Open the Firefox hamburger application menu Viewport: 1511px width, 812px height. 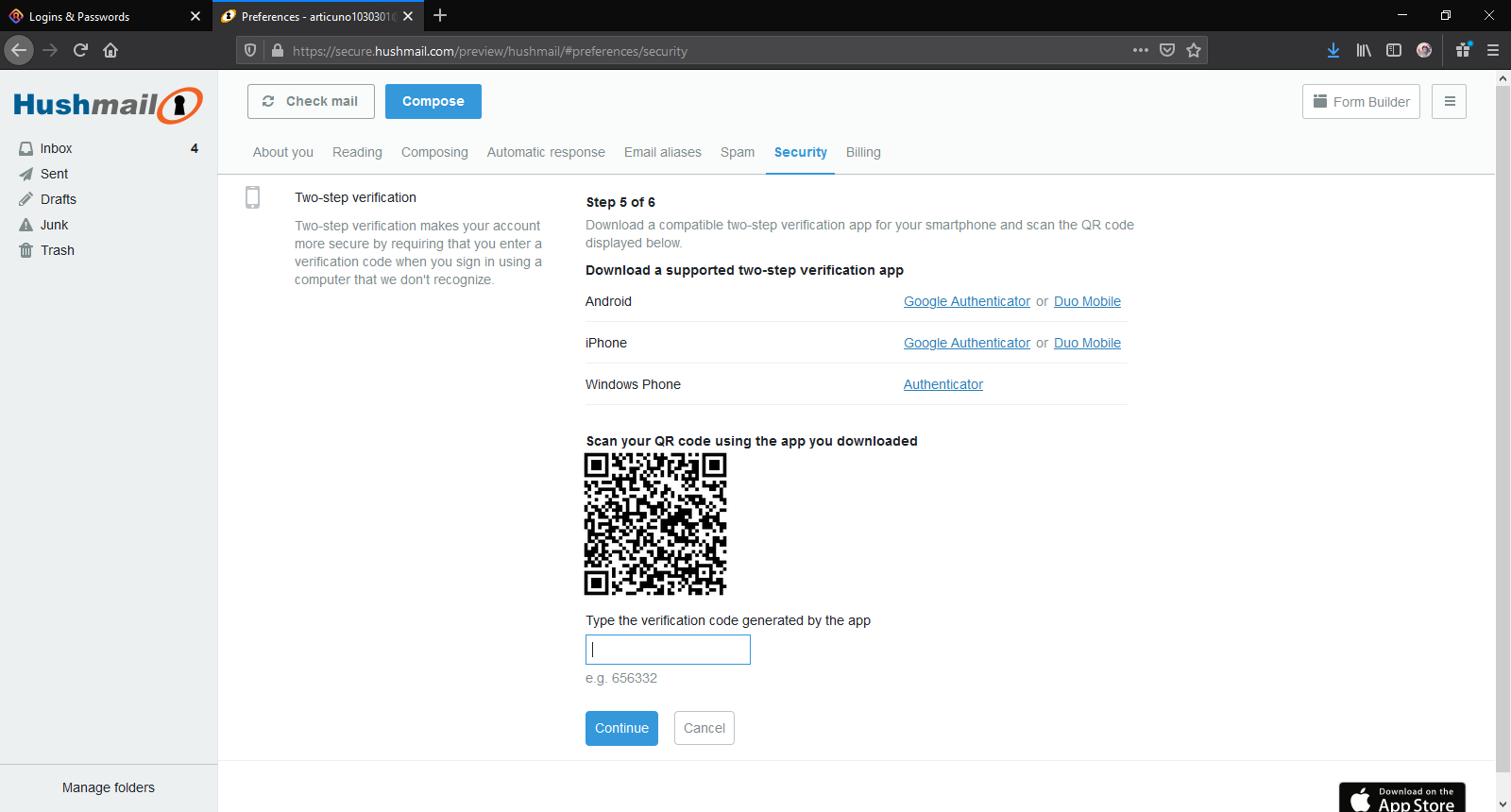(x=1493, y=50)
